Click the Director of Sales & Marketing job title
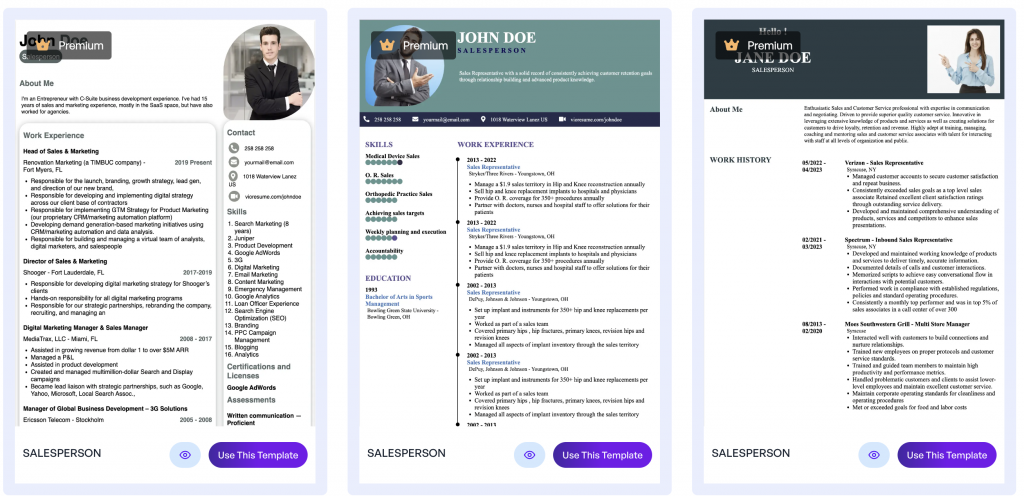This screenshot has height=496, width=1024. (65, 261)
